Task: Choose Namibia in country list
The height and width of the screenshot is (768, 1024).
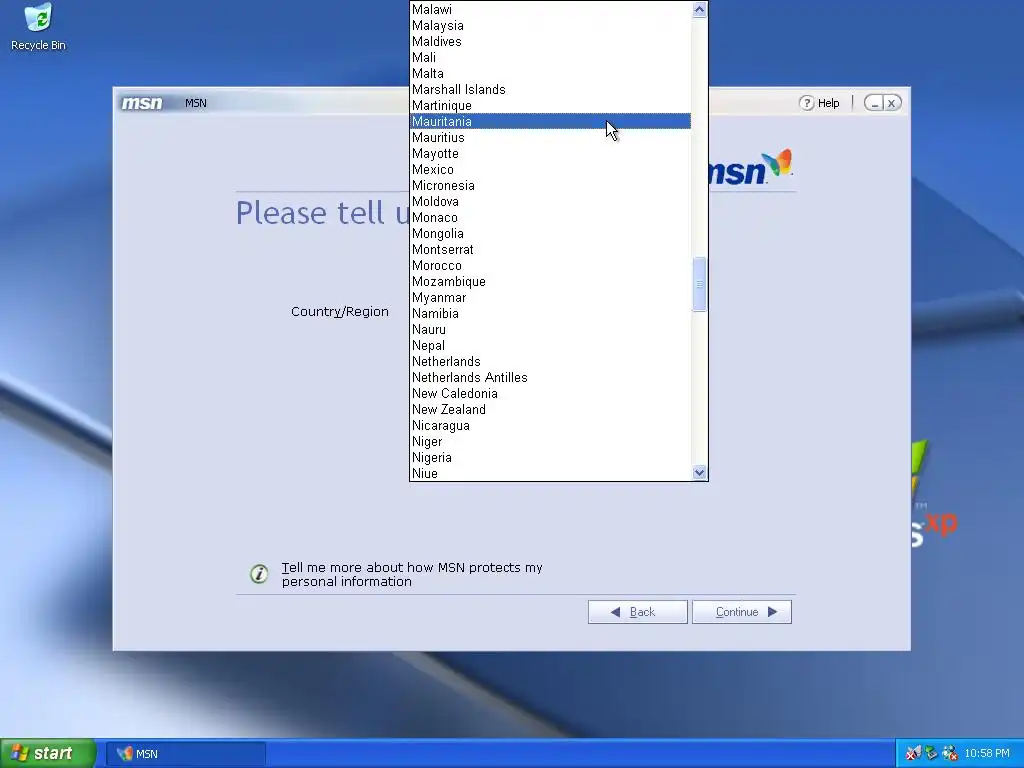Action: [551, 313]
